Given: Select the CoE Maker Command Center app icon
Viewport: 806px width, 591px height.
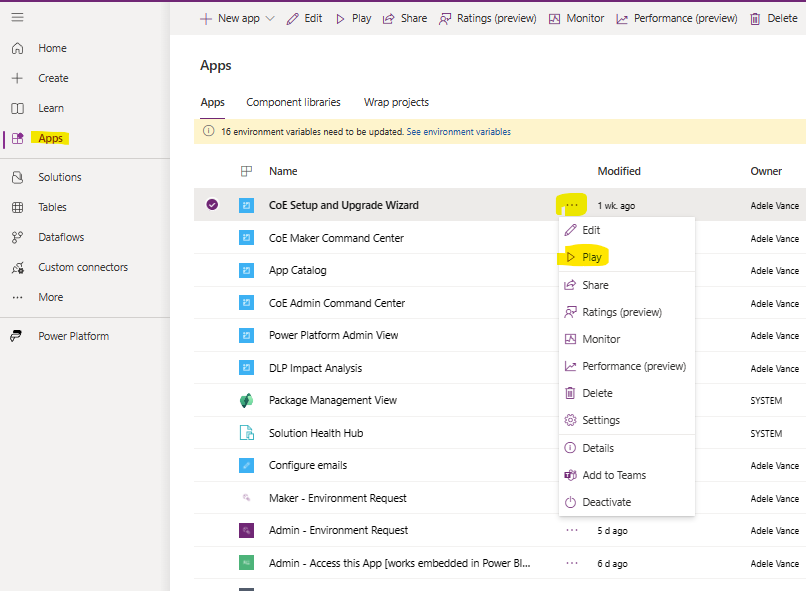Looking at the screenshot, I should (x=245, y=237).
